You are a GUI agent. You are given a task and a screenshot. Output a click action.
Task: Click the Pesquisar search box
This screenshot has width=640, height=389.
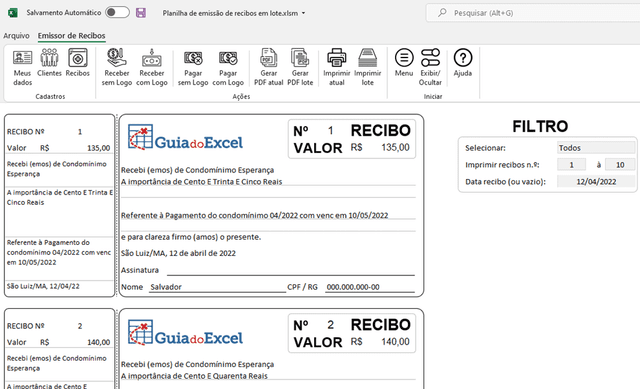tap(533, 13)
